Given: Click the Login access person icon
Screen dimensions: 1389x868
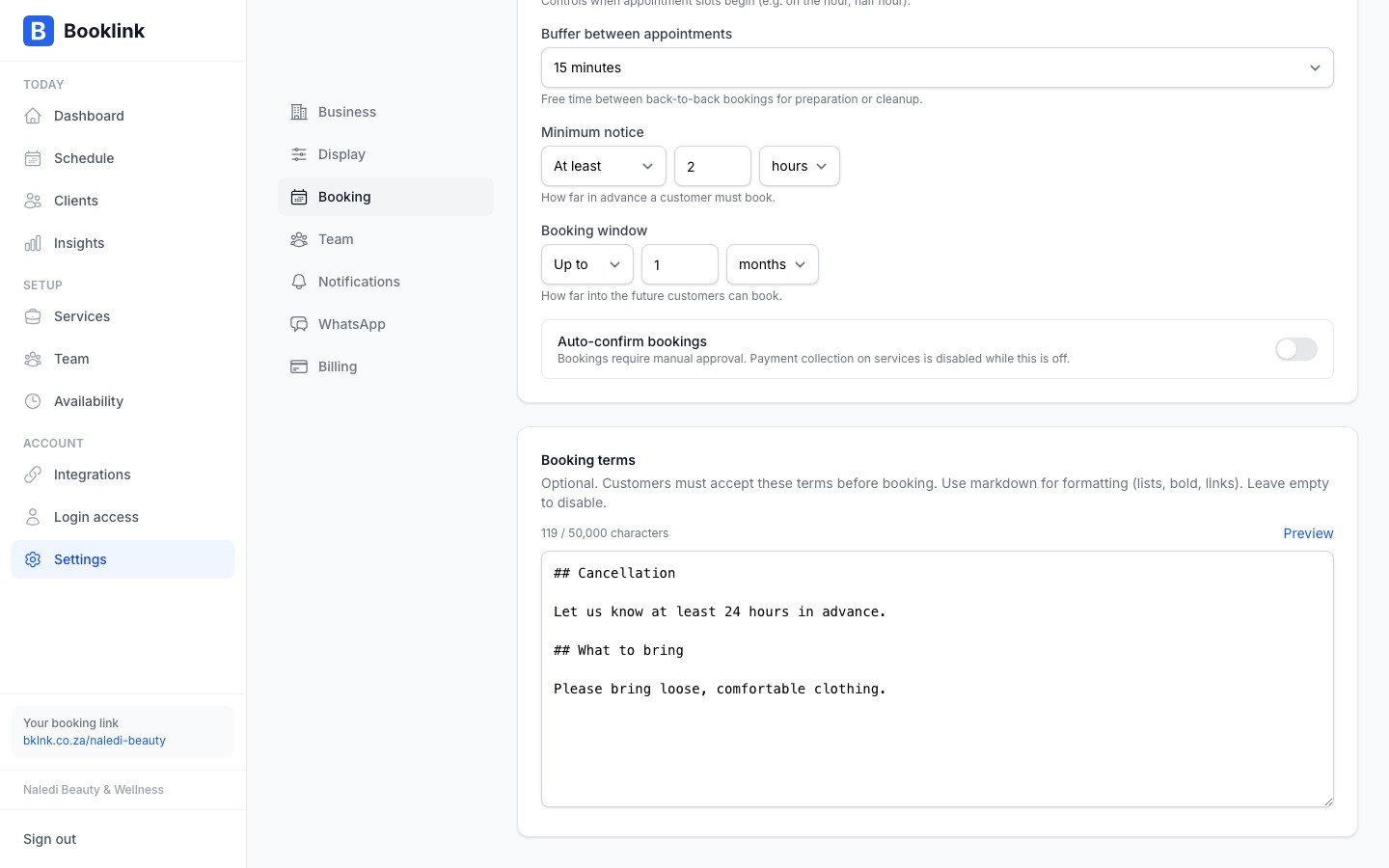Looking at the screenshot, I should pyautogui.click(x=33, y=517).
